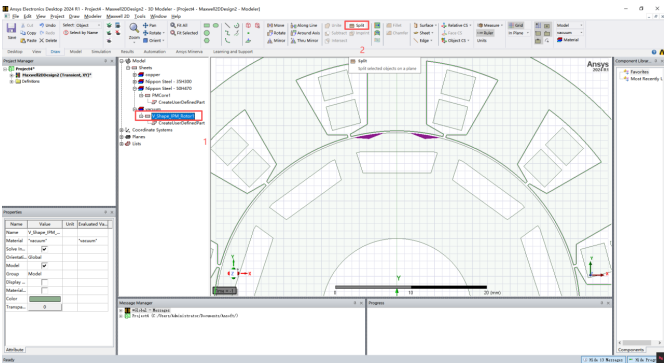Toggle the Model checkbox in Properties
This screenshot has height=363, width=664.
[x=44, y=266]
